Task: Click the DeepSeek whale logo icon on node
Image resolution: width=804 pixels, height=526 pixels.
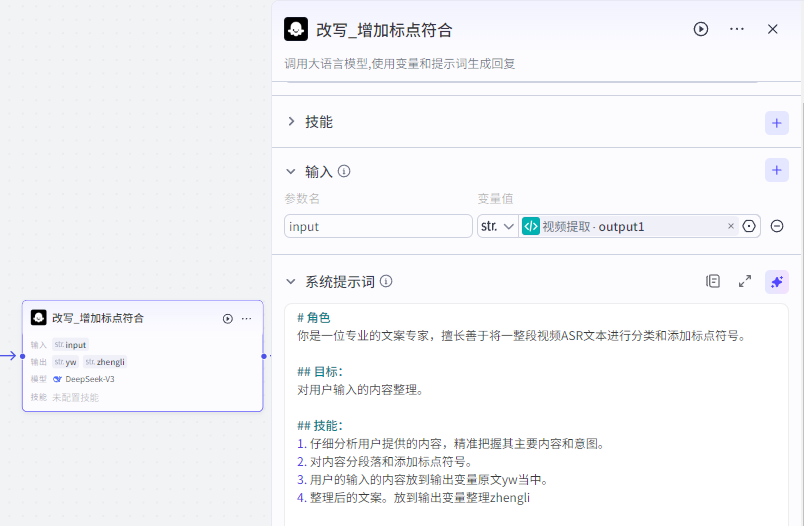Action: (x=57, y=379)
